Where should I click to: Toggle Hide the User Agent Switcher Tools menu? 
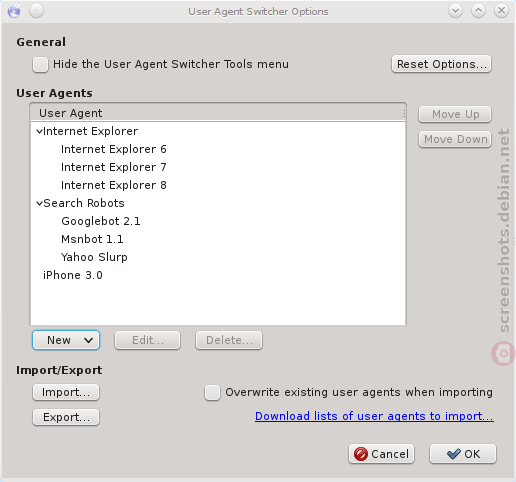click(x=40, y=64)
